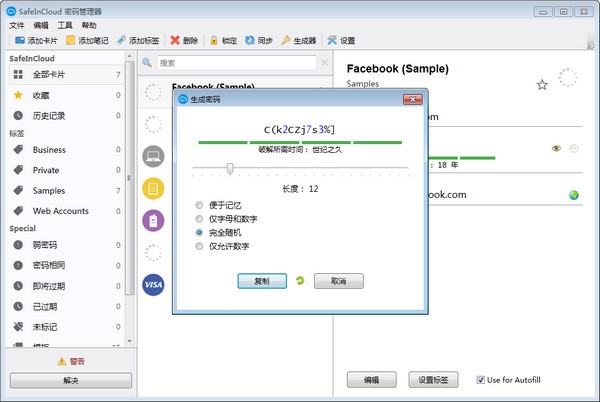600x402 pixels.
Task: Regenerate password with green refresh icon
Action: click(300, 281)
